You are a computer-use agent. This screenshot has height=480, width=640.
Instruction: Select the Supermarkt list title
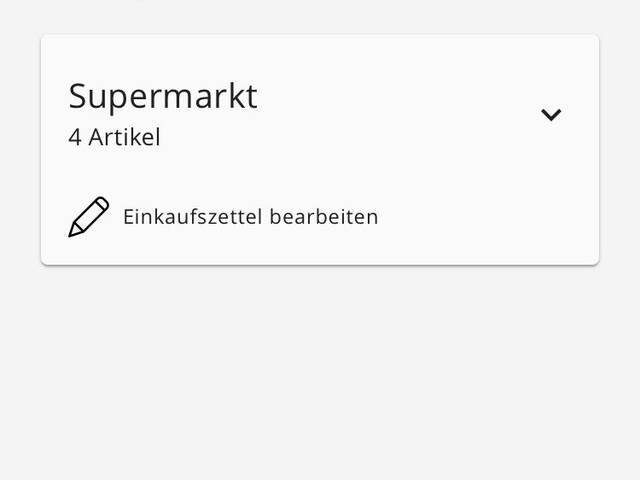coord(163,96)
